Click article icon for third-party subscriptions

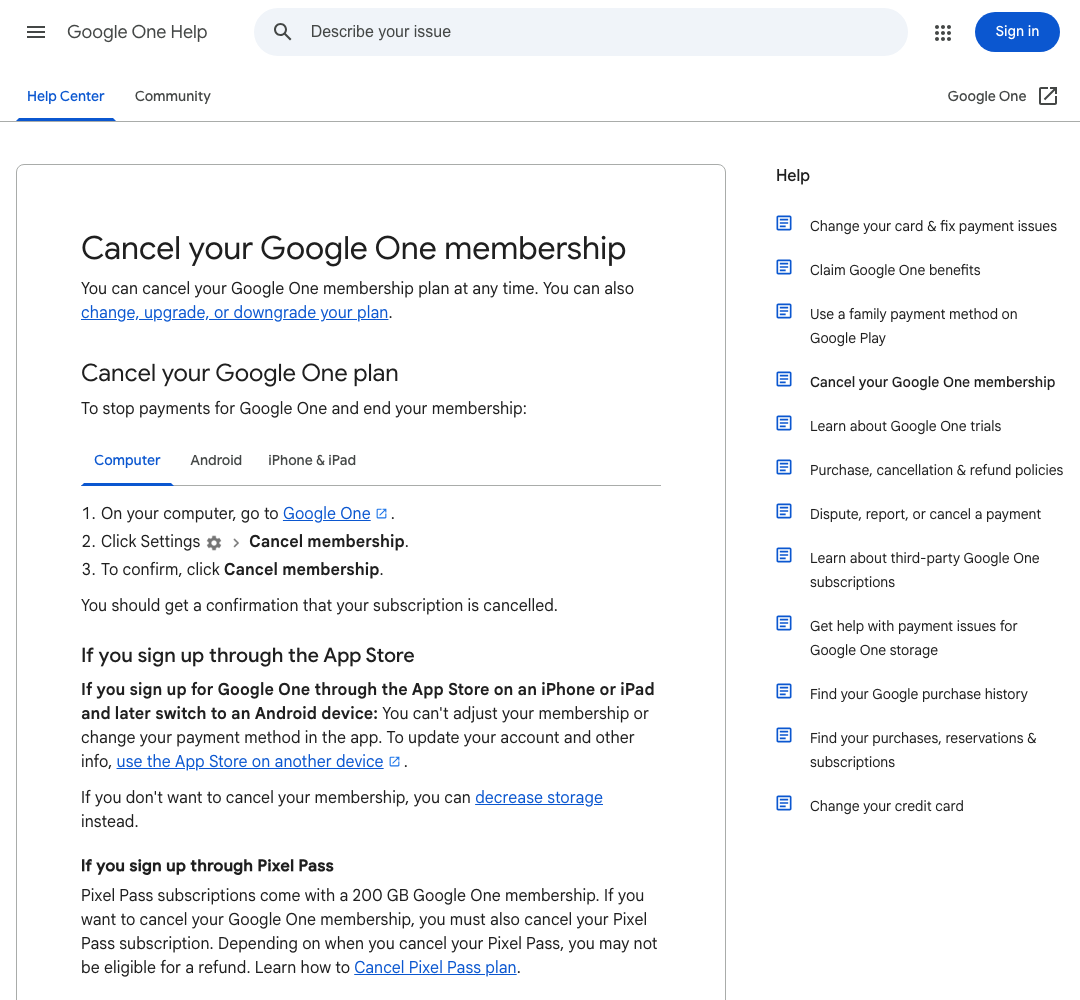point(784,555)
